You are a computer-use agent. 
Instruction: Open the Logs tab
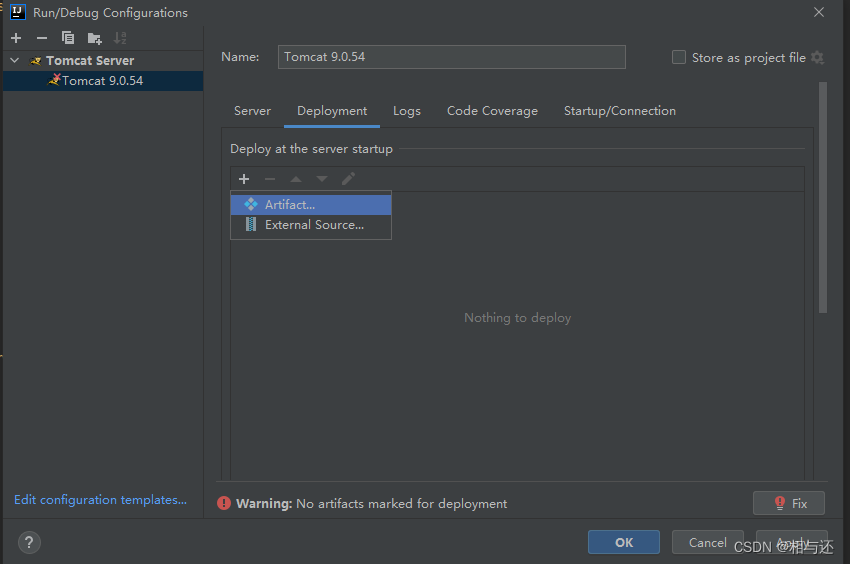point(407,111)
